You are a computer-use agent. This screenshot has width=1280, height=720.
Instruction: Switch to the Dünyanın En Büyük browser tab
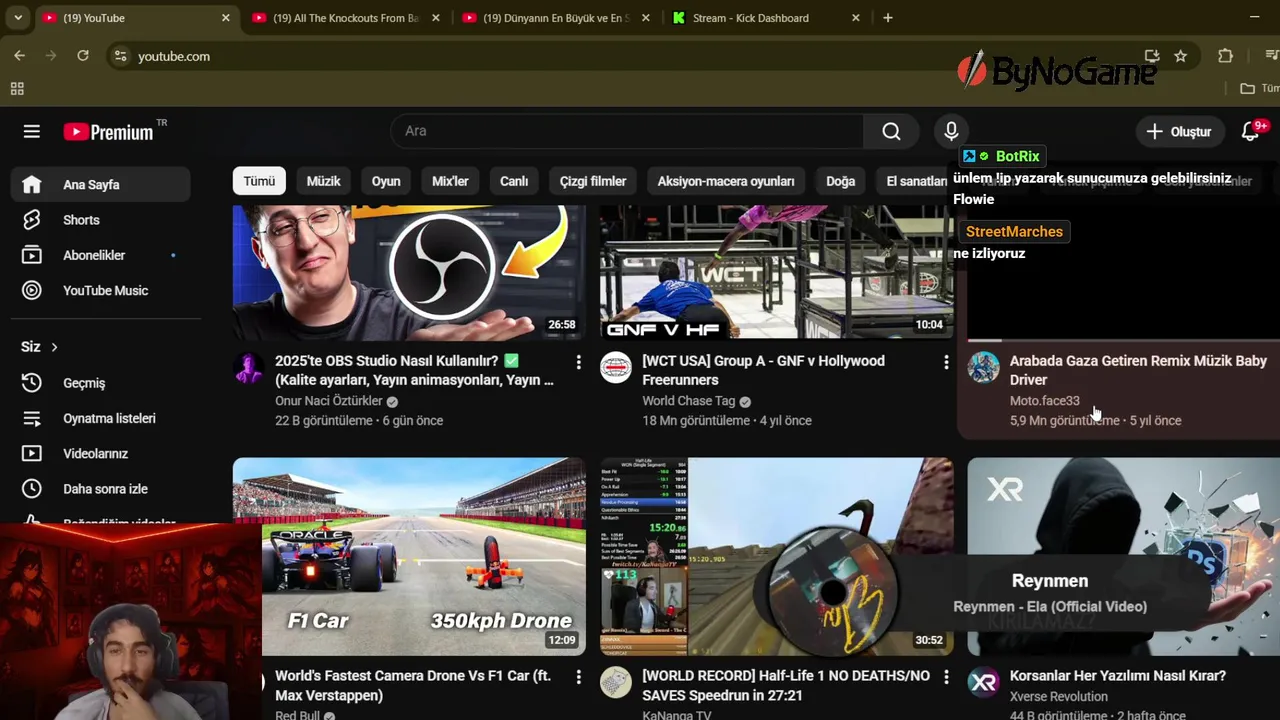click(555, 18)
